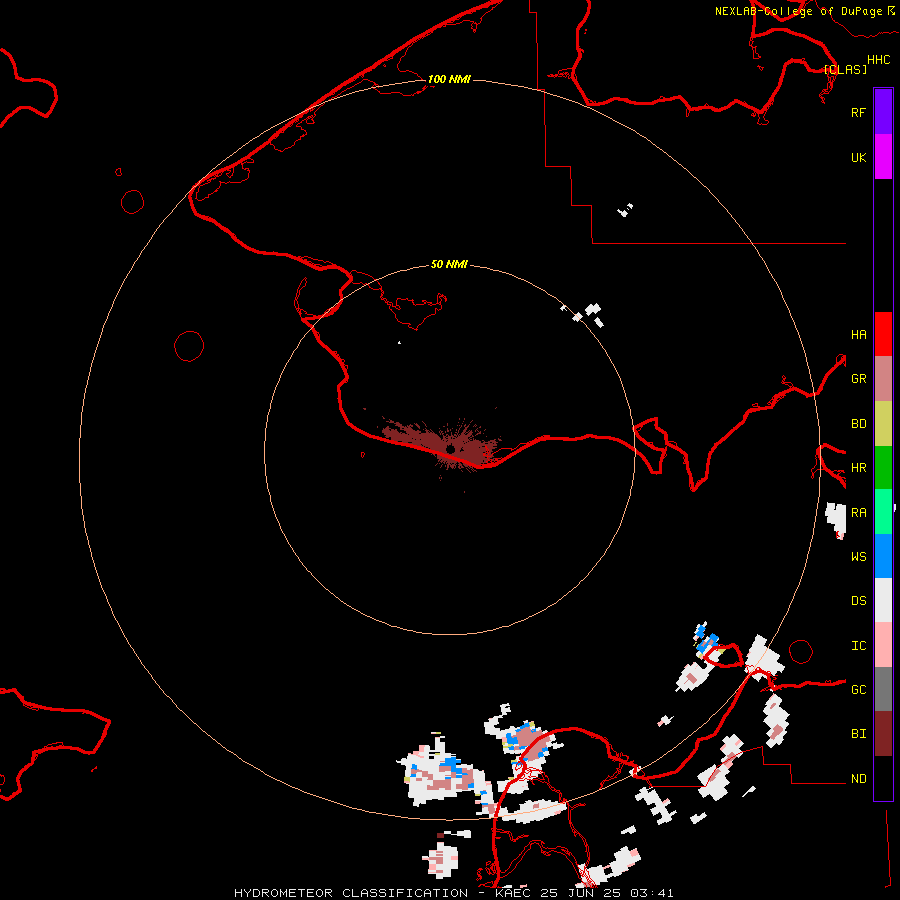This screenshot has width=900, height=900.
Task: Click the "BI" legend label
Action: pyautogui.click(x=858, y=734)
